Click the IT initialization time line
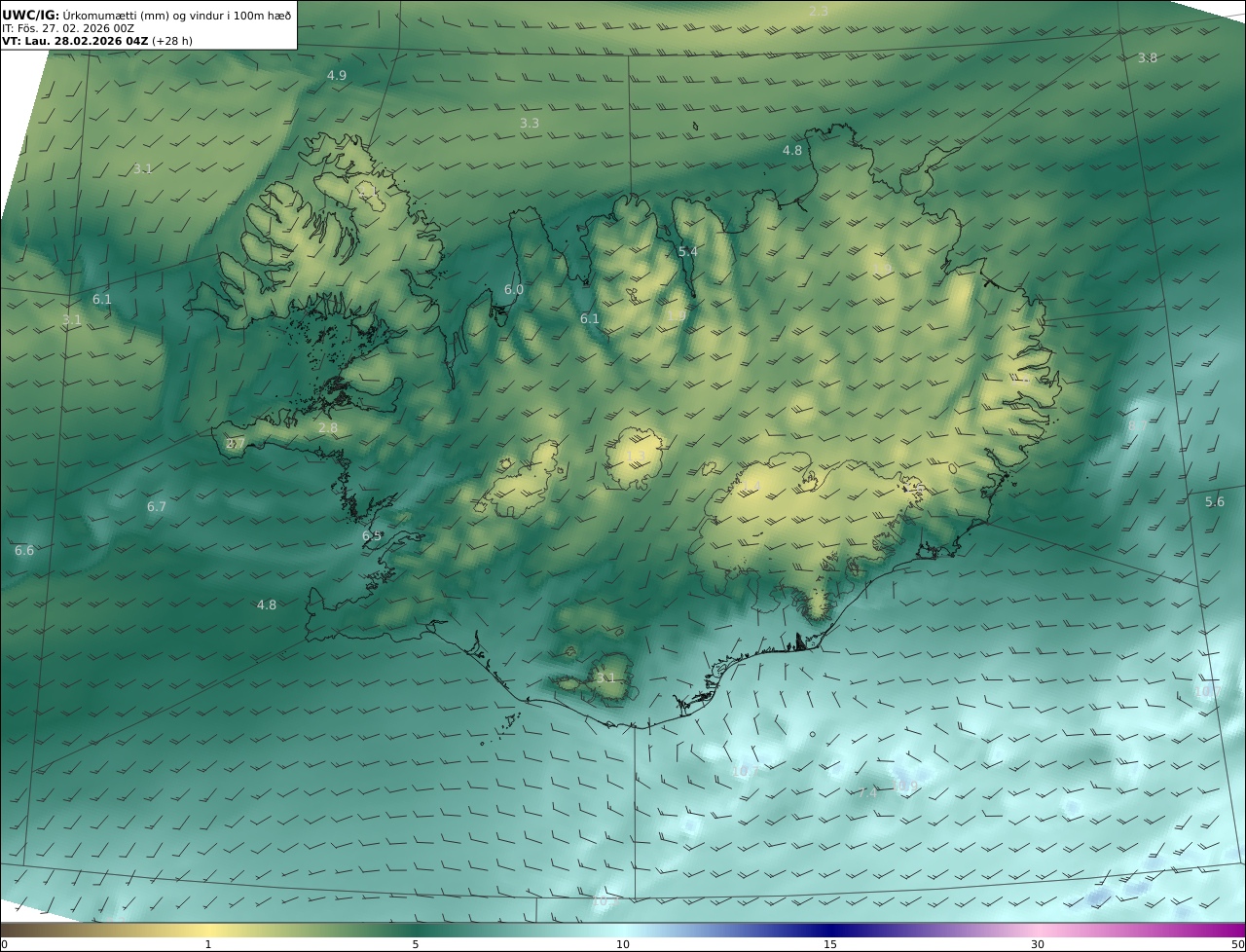 pyautogui.click(x=68, y=29)
